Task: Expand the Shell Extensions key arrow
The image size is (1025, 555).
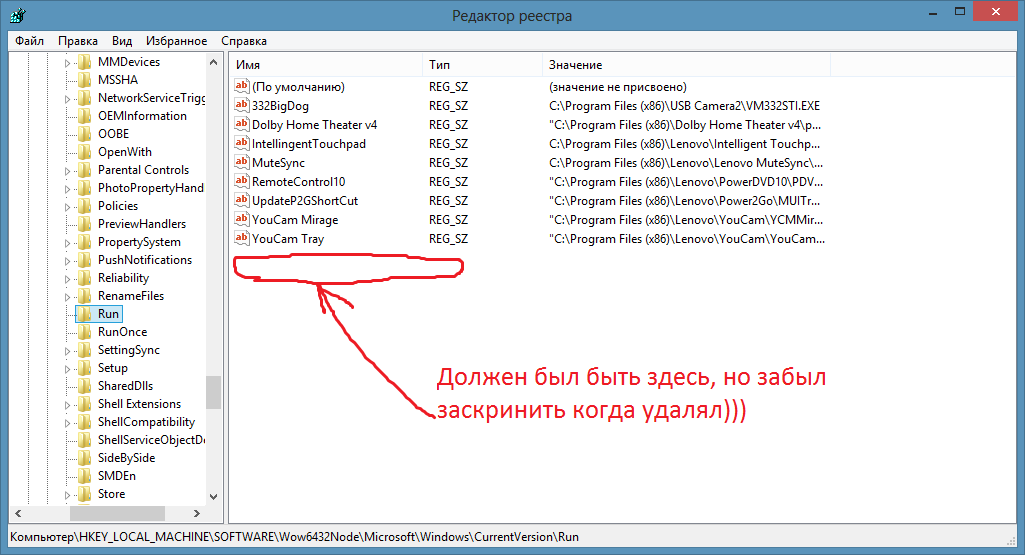Action: (x=67, y=405)
